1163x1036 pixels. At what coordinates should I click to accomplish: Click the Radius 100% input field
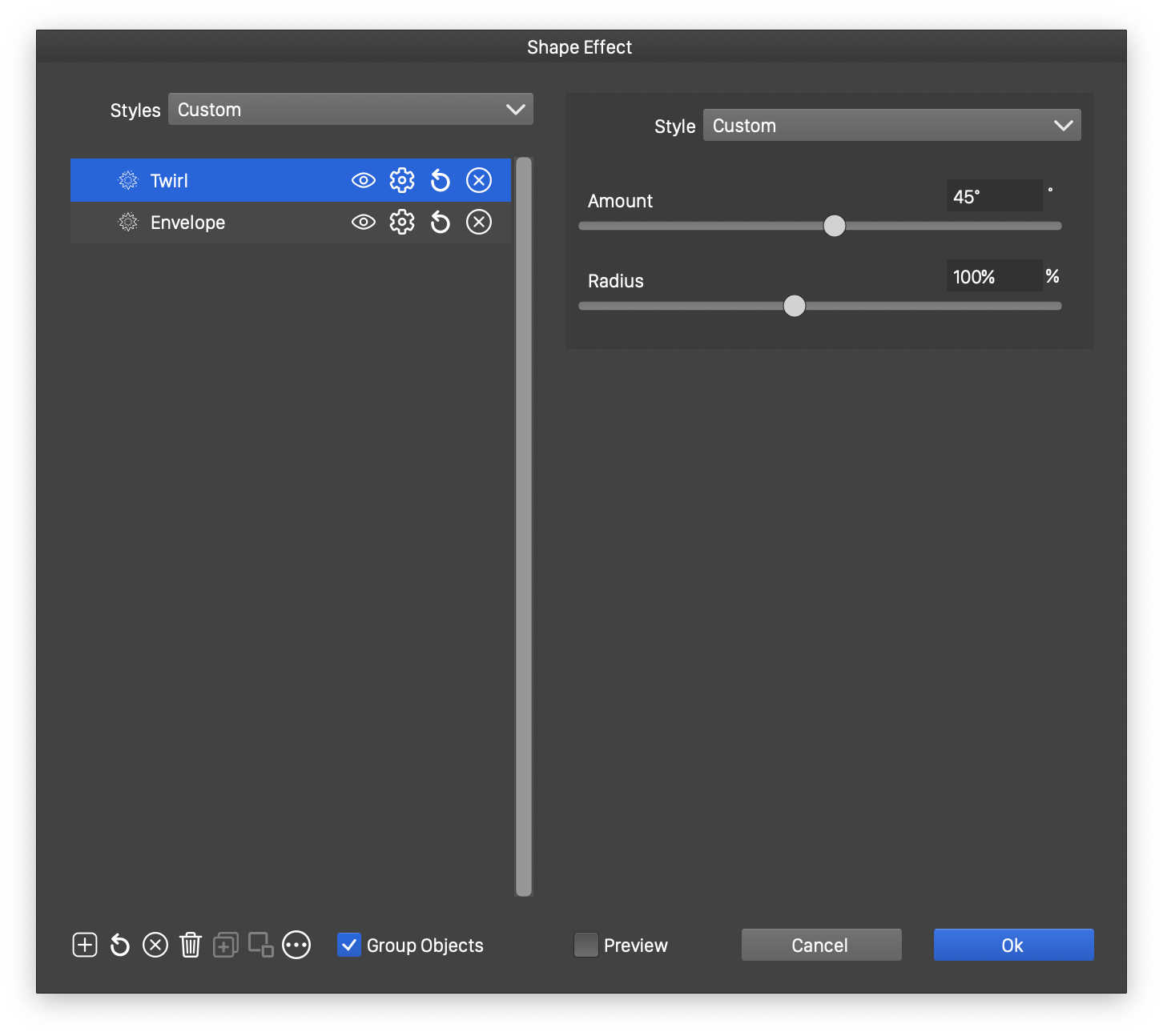coord(995,276)
